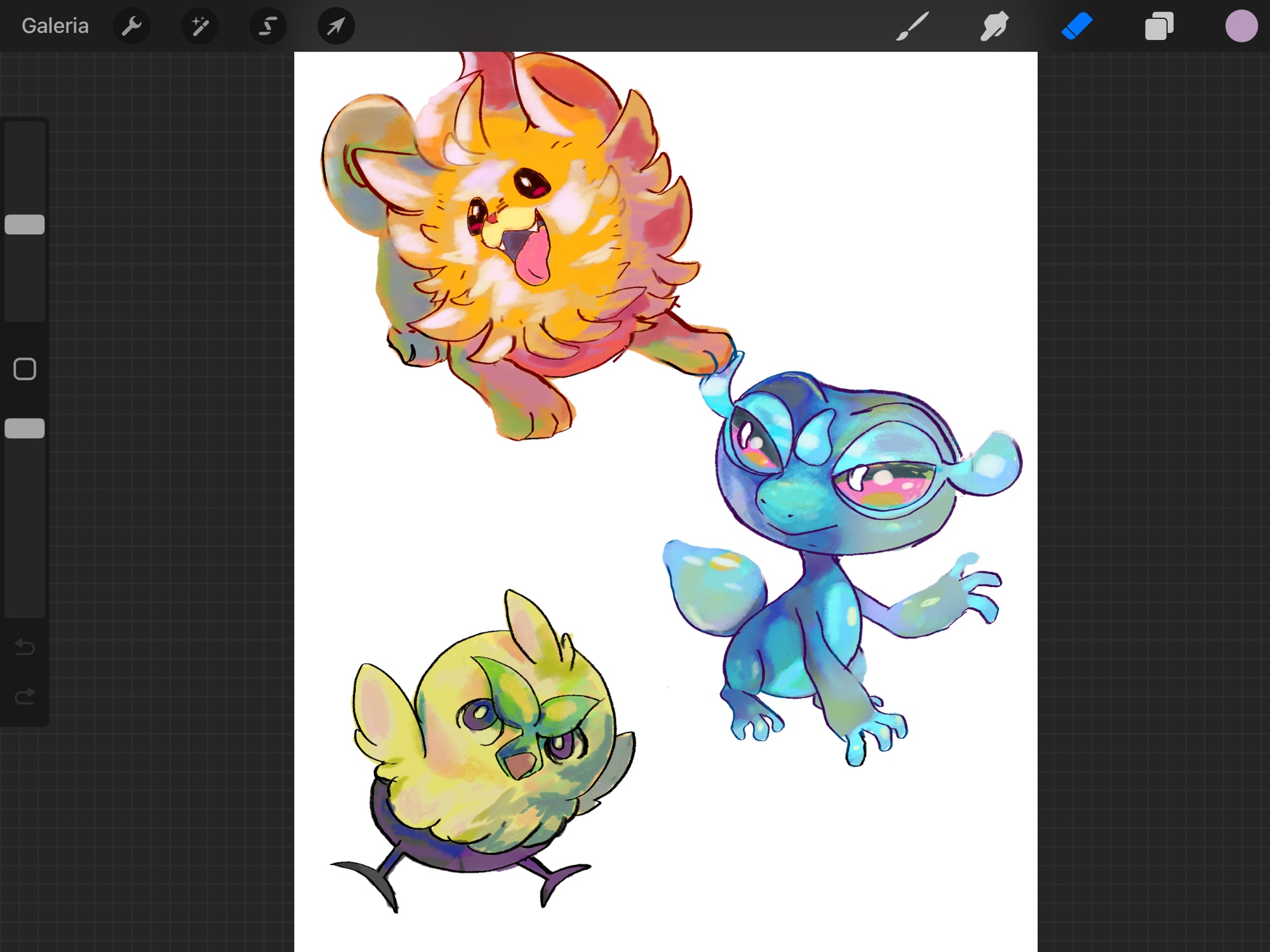Select the Smudge finger tool
1270x952 pixels.
[x=994, y=26]
